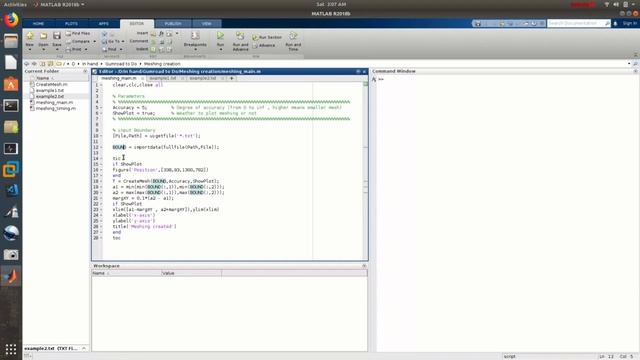The height and width of the screenshot is (360, 640).
Task: Click 'Meshing creation' in address path
Action: point(162,64)
